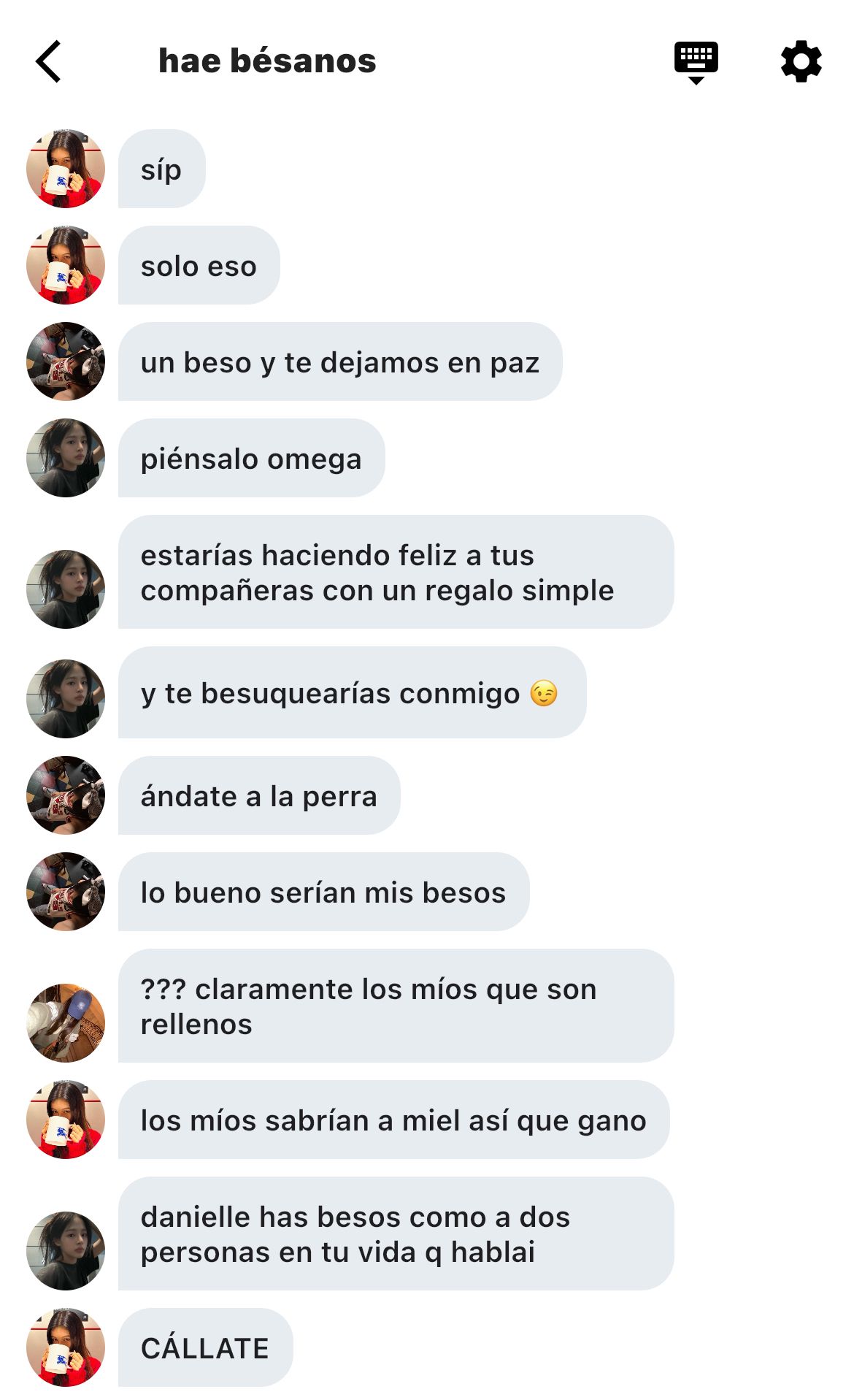The width and height of the screenshot is (854, 1400).
Task: Open chat settings gear icon
Action: [x=801, y=61]
